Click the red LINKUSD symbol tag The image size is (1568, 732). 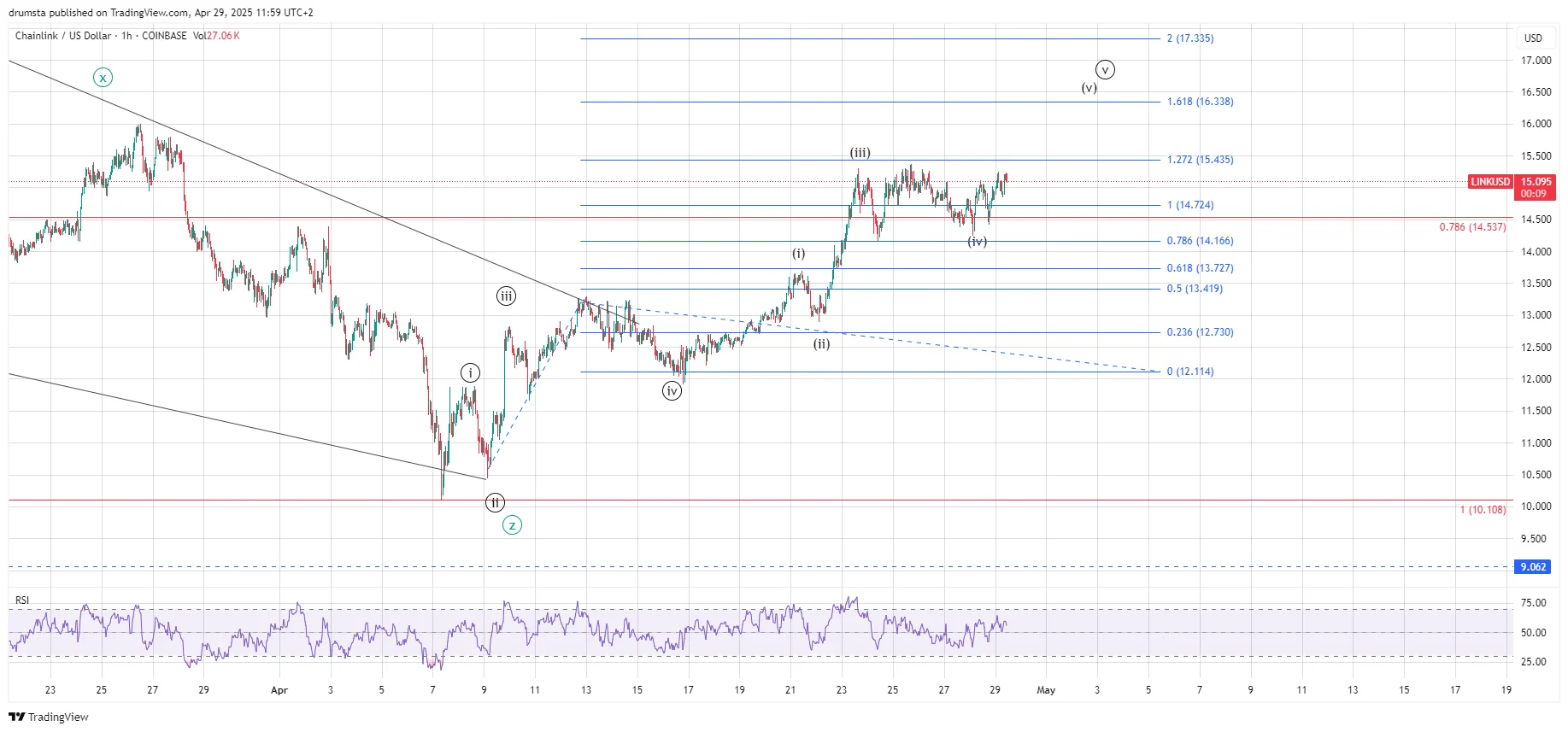click(x=1490, y=182)
